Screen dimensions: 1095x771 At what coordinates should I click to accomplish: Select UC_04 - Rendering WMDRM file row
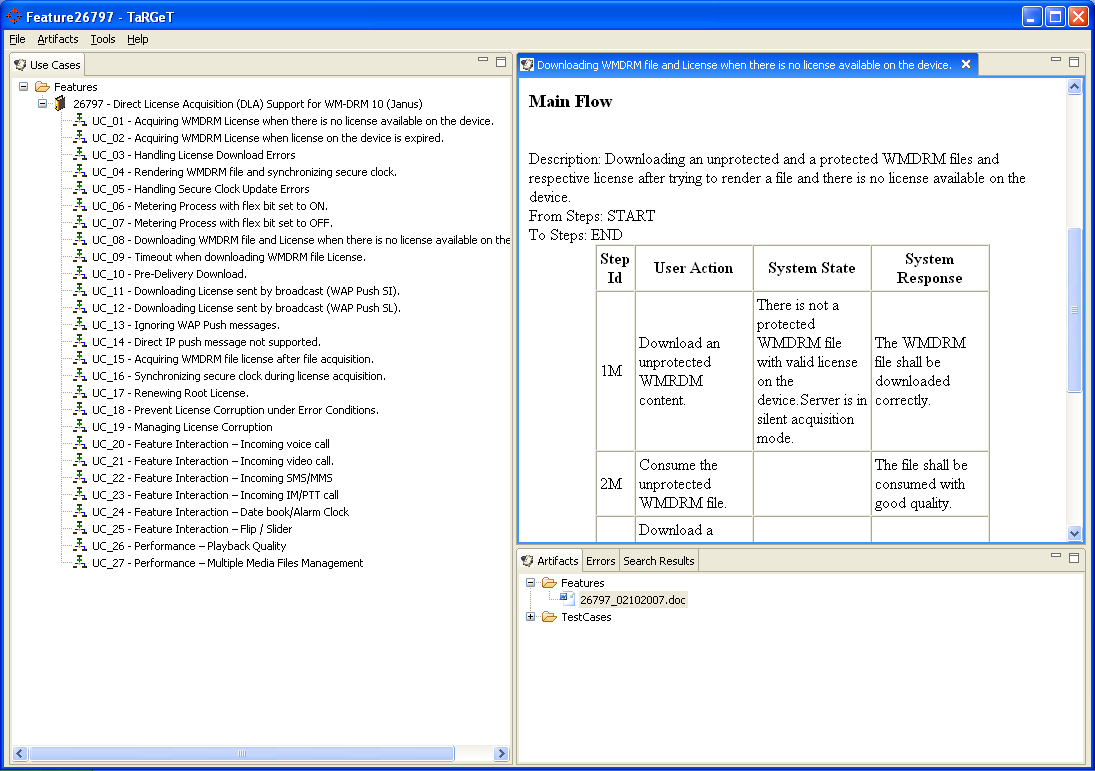pyautogui.click(x=244, y=172)
